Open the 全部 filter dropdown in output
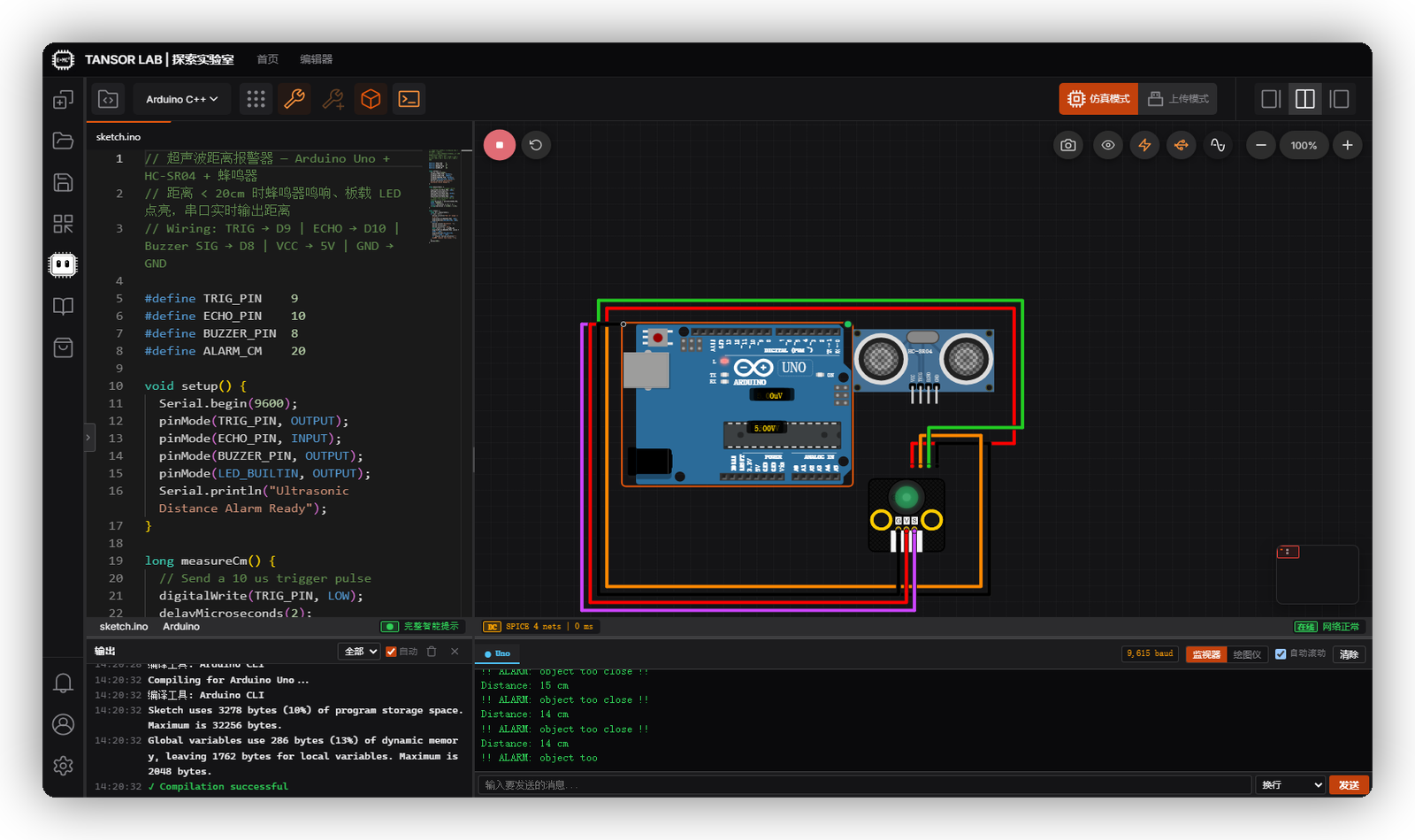The height and width of the screenshot is (840, 1415). click(359, 652)
